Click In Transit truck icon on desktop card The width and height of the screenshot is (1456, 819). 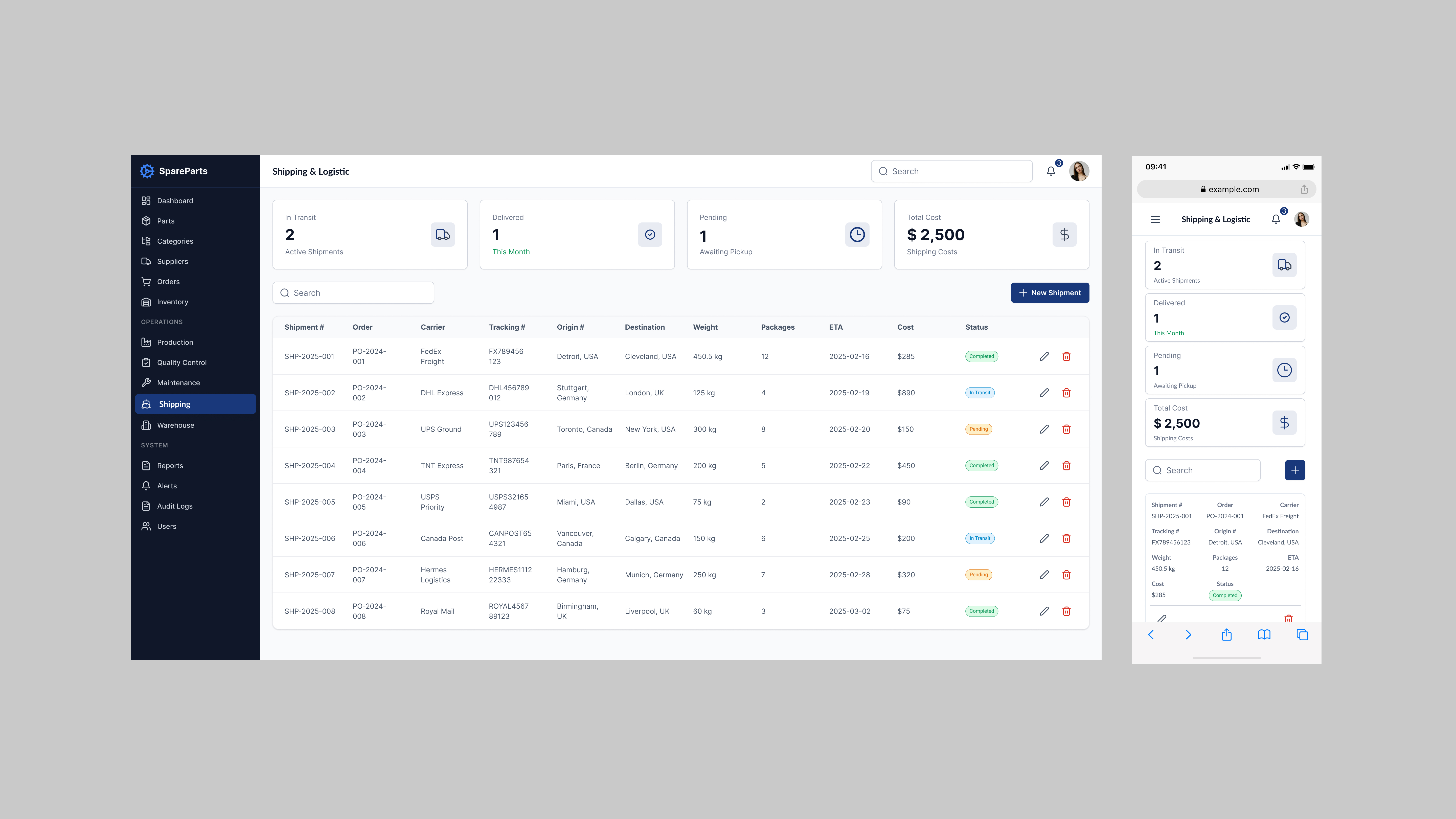click(443, 235)
